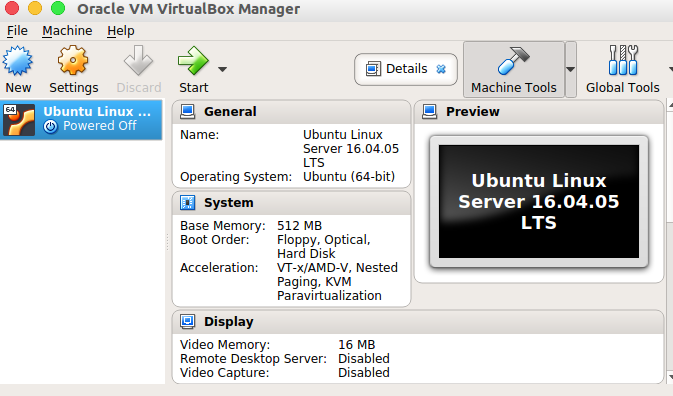Open the Global Tools icon
This screenshot has width=673, height=396.
pyautogui.click(x=623, y=60)
